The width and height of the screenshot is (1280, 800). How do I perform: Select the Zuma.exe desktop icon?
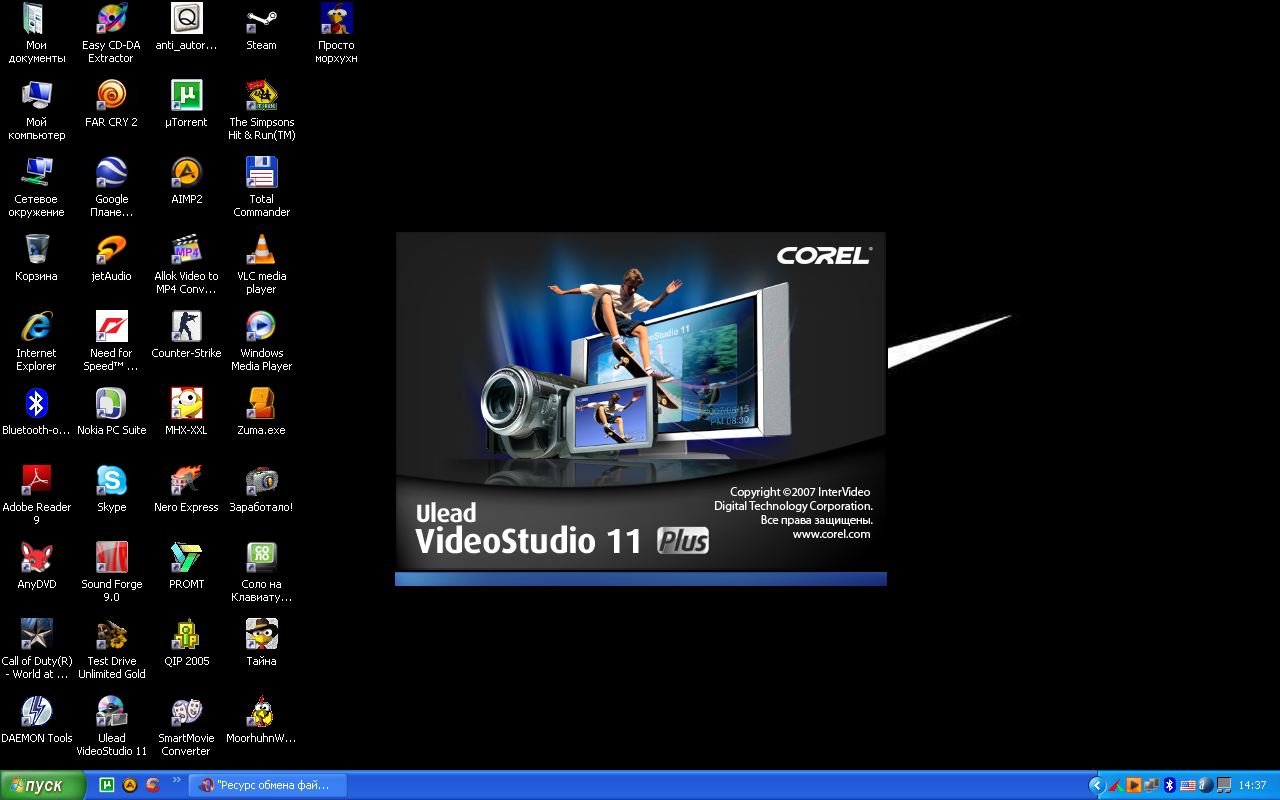pyautogui.click(x=261, y=404)
